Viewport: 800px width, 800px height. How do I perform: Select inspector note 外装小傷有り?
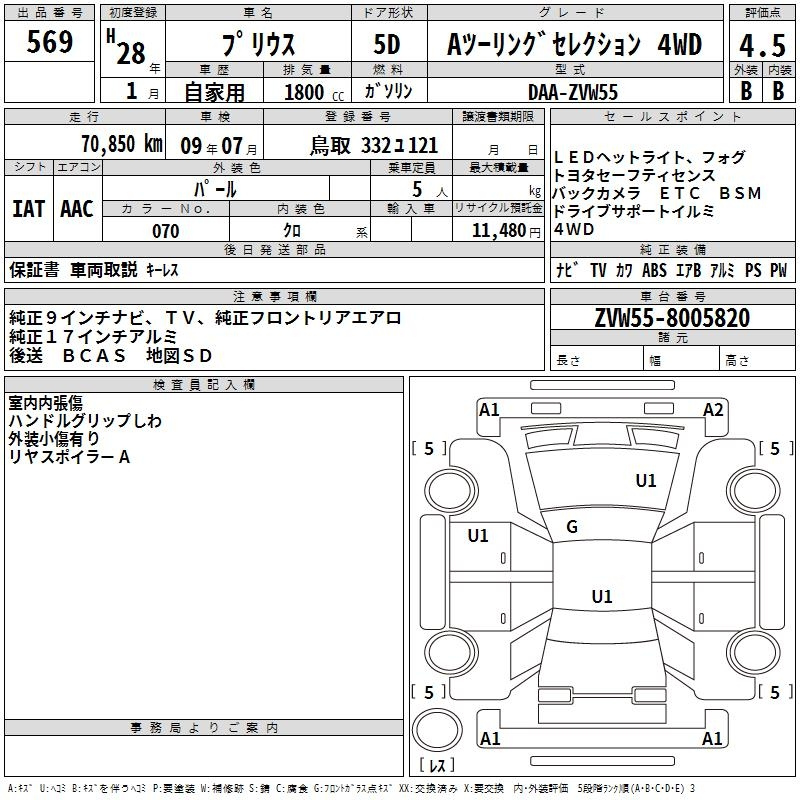coord(54,438)
